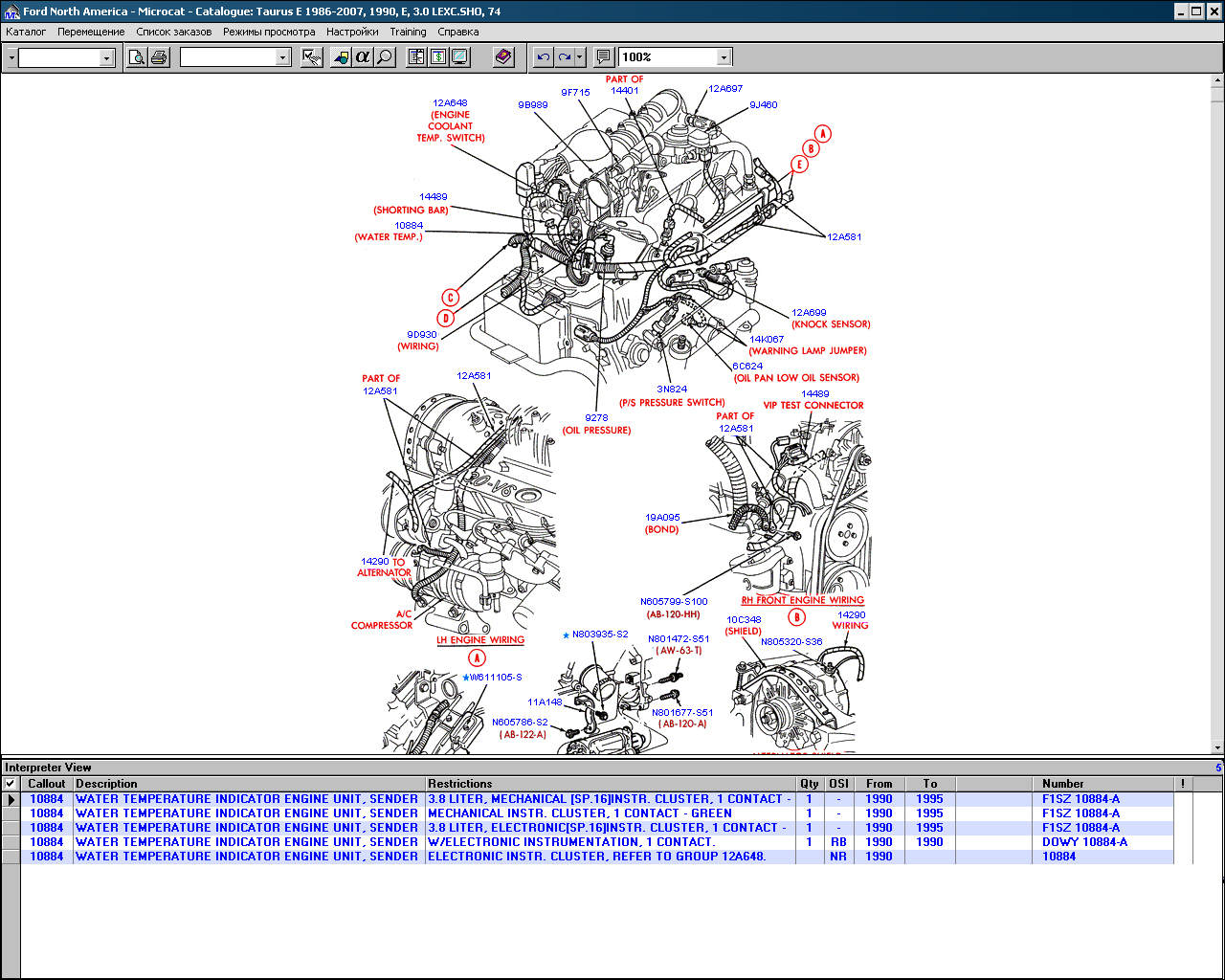This screenshot has height=980, width=1225.
Task: Select row with part DOWY 10884-A
Action: pos(1084,842)
